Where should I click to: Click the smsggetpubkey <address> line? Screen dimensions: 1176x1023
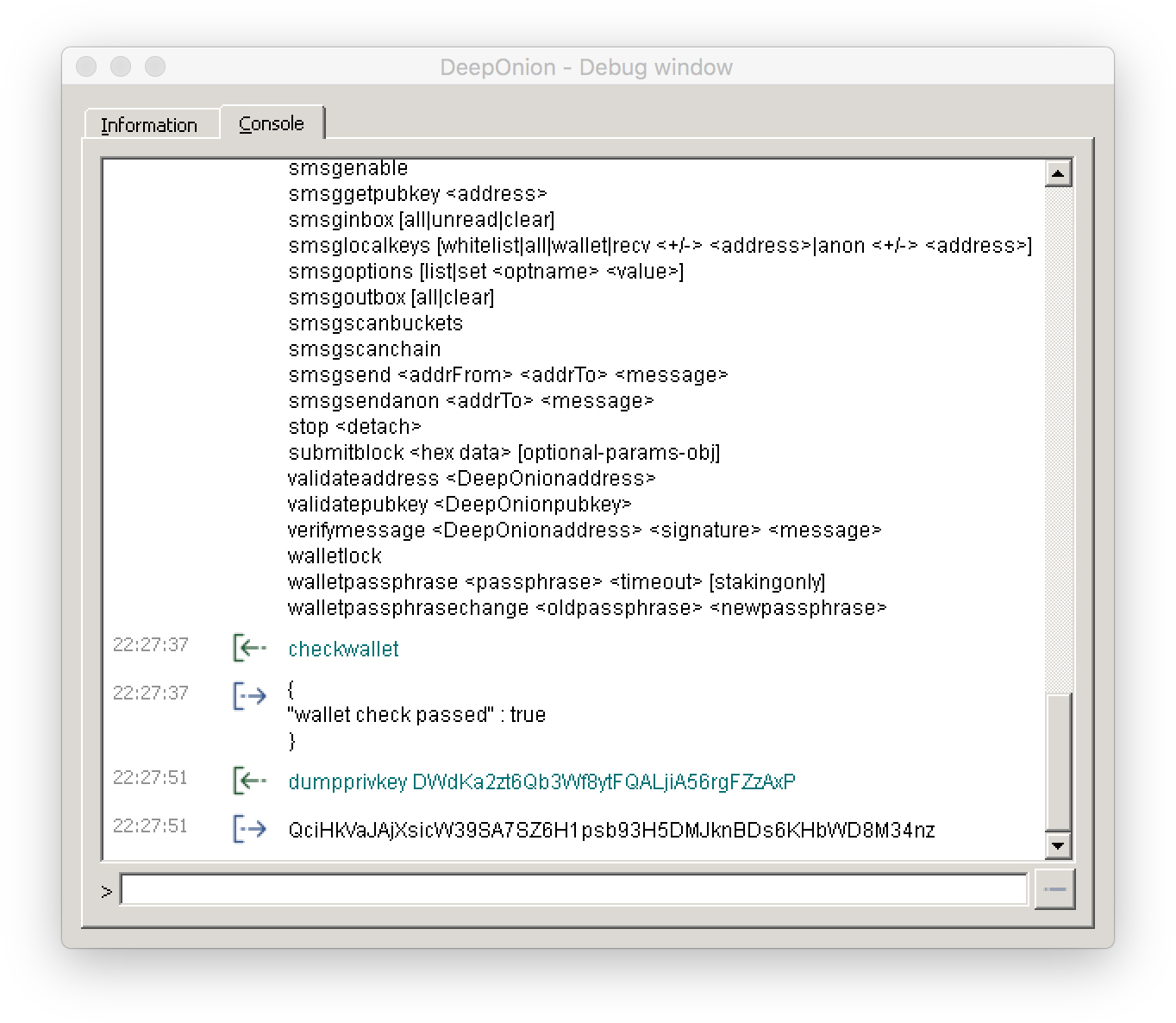417,193
